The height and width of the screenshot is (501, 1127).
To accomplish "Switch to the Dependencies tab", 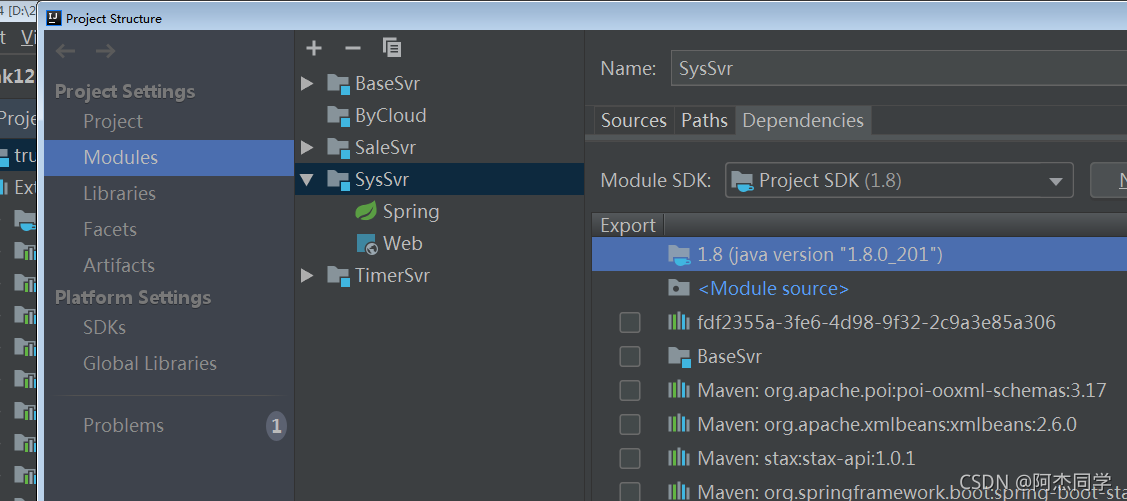I will click(803, 120).
